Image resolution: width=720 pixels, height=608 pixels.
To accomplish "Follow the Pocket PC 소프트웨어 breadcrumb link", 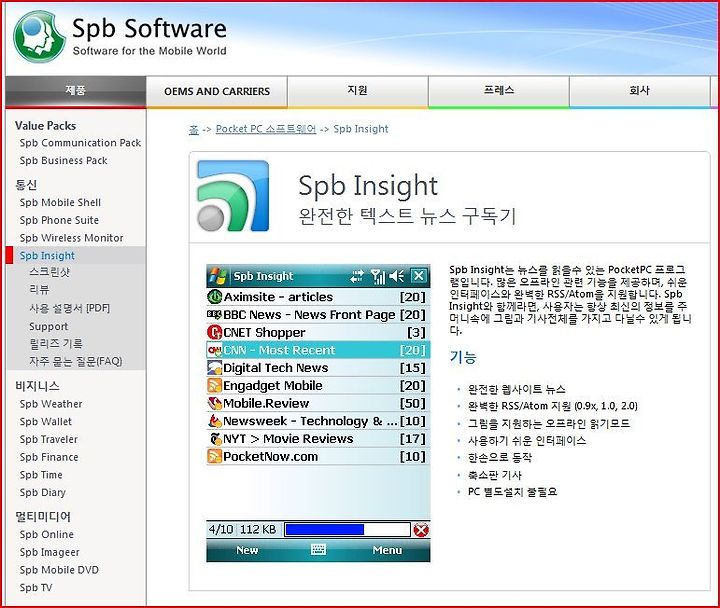I will pyautogui.click(x=266, y=129).
